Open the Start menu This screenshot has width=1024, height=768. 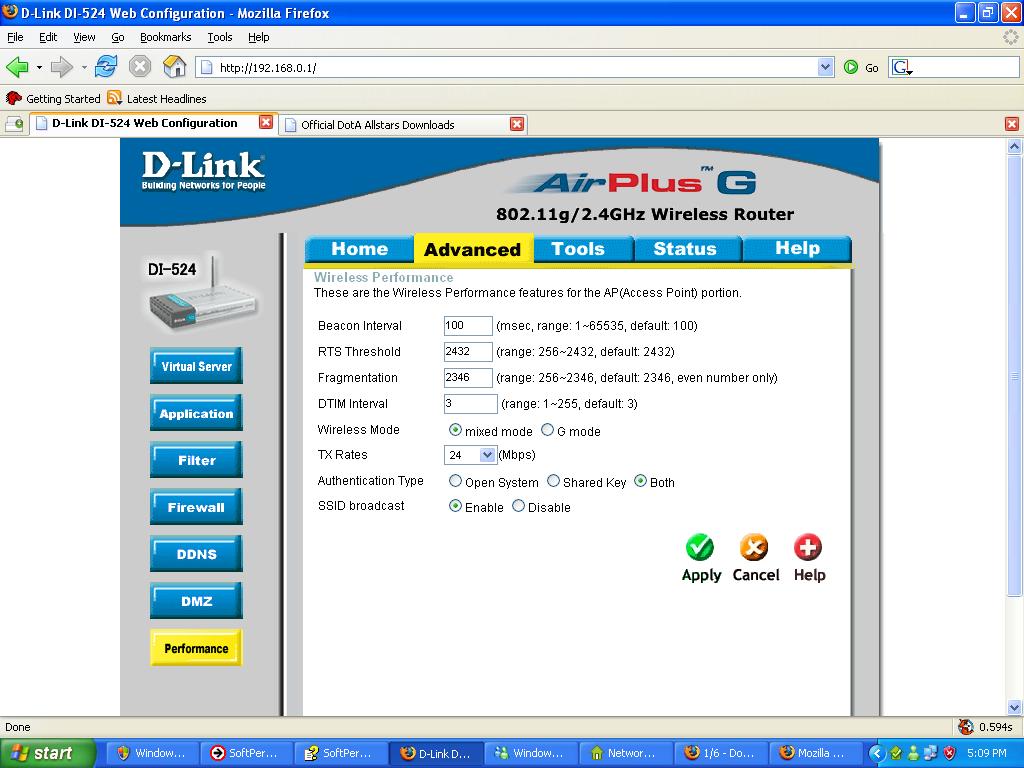48,753
